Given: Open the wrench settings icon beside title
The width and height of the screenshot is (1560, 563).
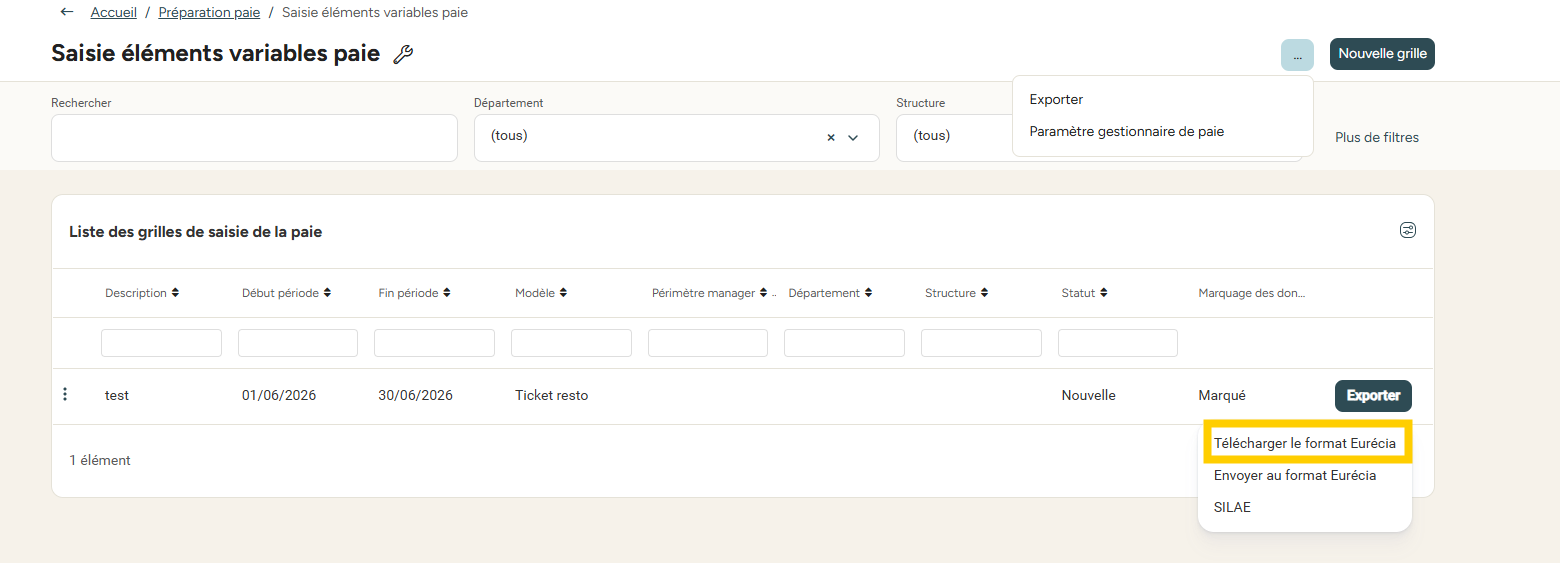Looking at the screenshot, I should click(x=403, y=54).
